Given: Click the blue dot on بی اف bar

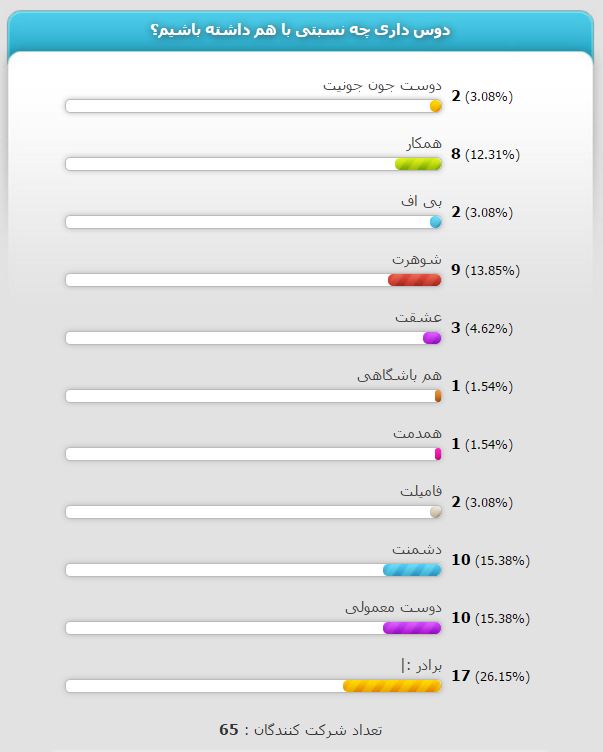Looking at the screenshot, I should (436, 222).
